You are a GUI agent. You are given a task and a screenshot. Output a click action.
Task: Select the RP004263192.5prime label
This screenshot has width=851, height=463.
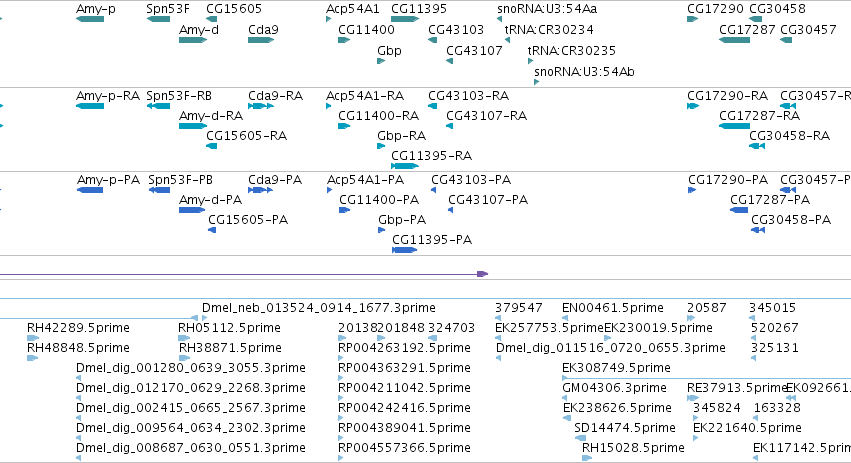coord(404,348)
